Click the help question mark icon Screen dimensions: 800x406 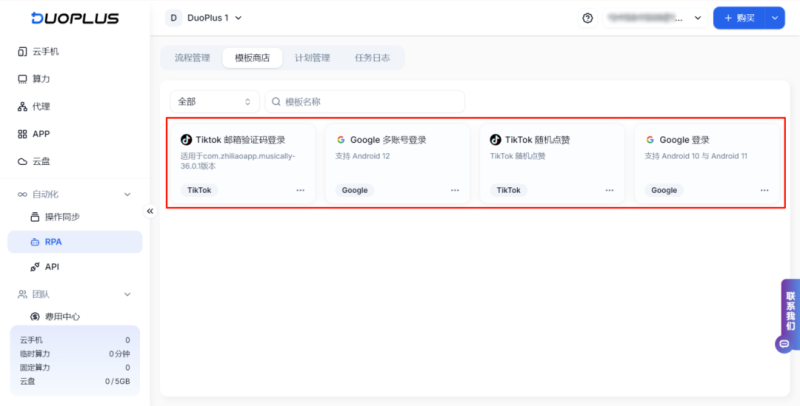[587, 18]
